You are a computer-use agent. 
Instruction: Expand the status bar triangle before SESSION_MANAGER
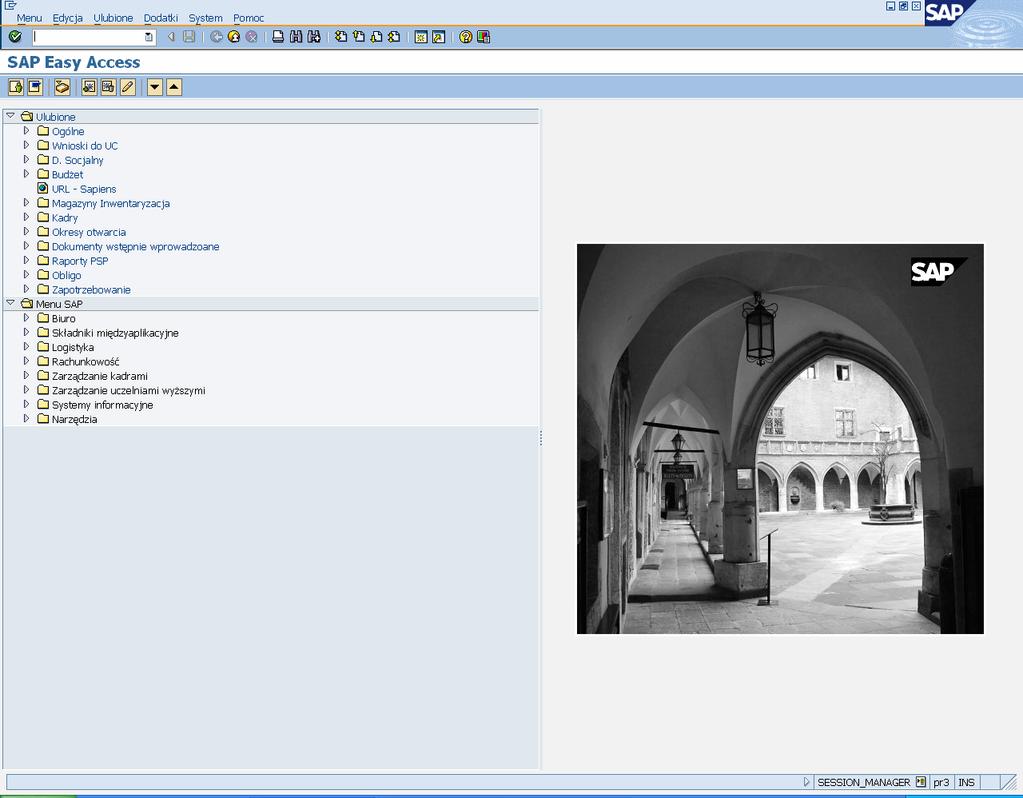pyautogui.click(x=806, y=782)
